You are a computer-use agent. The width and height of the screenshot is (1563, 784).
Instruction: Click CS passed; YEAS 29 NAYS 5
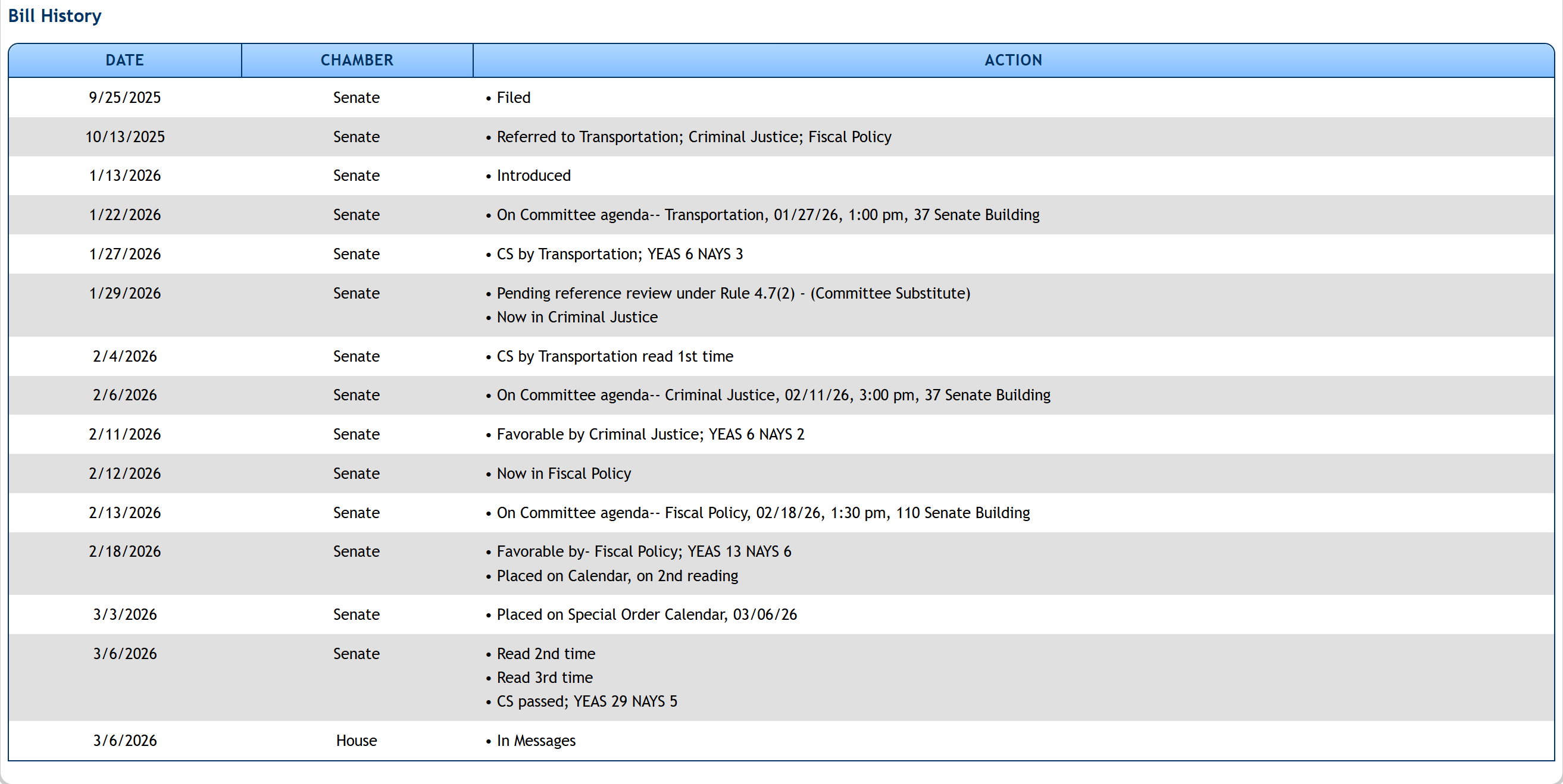586,701
